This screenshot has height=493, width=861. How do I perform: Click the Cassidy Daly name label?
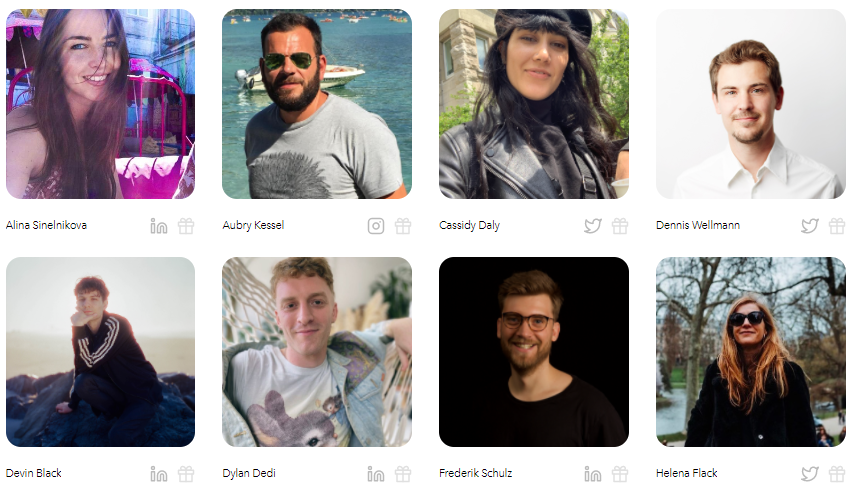pos(469,225)
